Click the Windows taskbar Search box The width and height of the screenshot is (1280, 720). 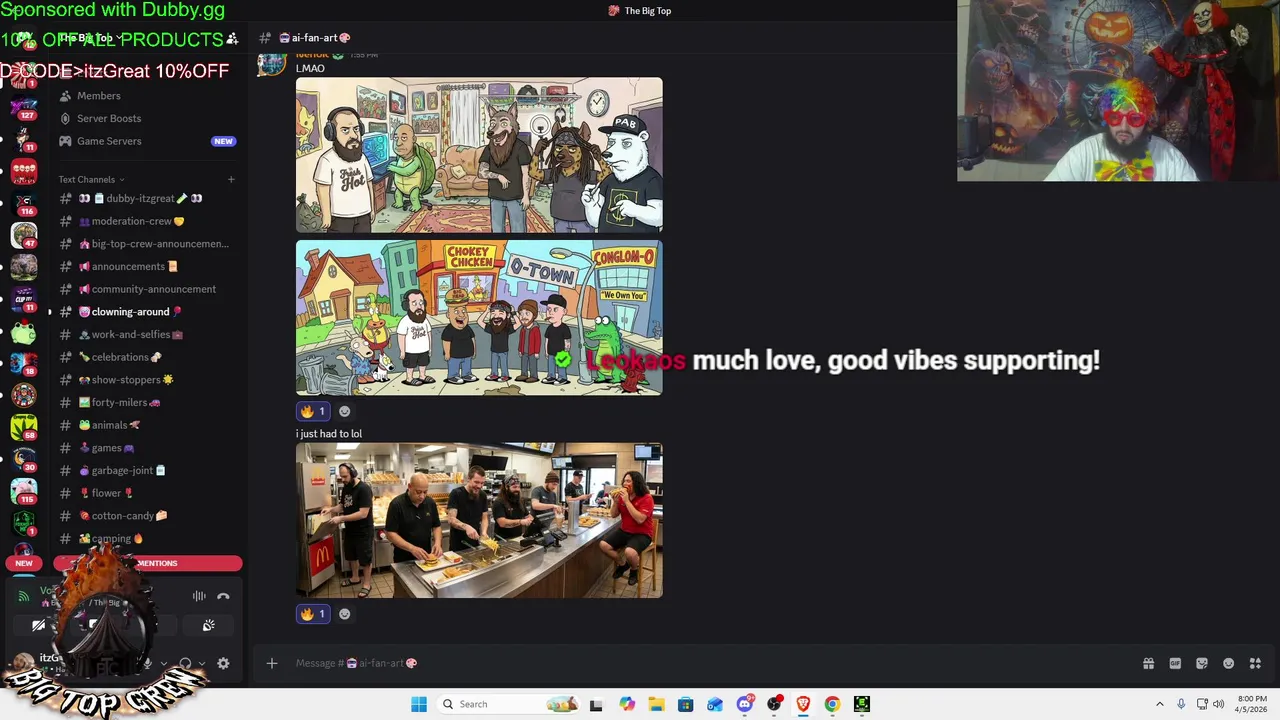(x=510, y=704)
